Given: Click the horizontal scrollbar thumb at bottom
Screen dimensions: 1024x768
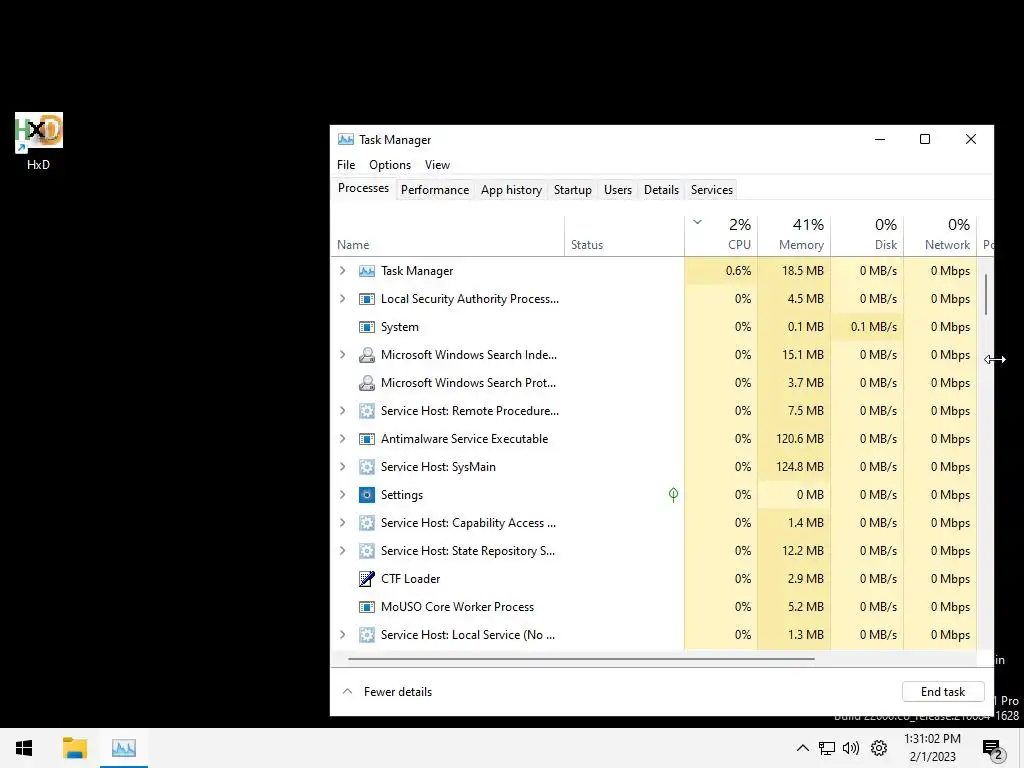Looking at the screenshot, I should [581, 659].
